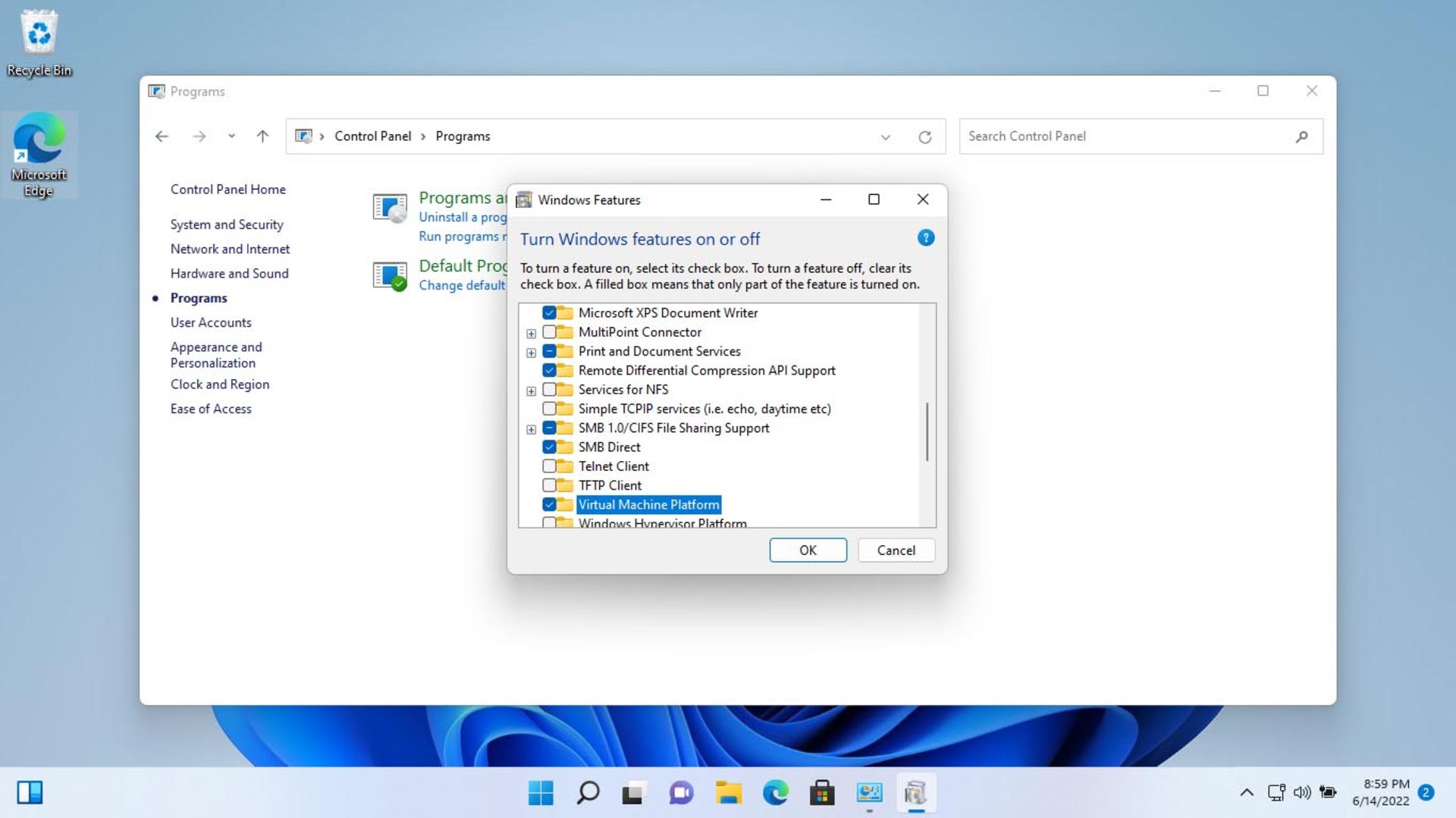
Task: Go to Hardware and Sound
Action: pos(229,274)
